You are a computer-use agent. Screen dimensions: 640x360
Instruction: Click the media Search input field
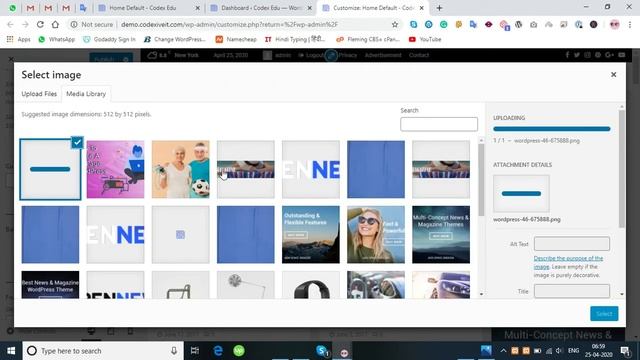point(439,124)
